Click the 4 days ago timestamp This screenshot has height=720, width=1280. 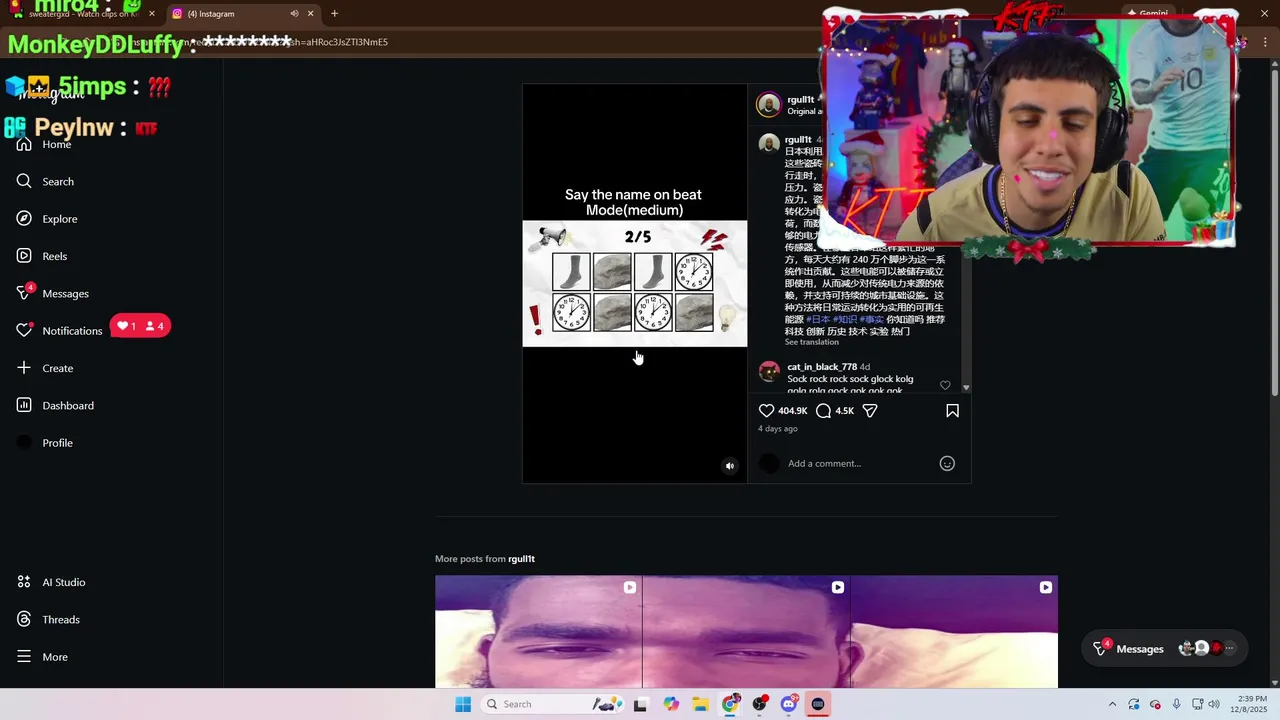[777, 429]
